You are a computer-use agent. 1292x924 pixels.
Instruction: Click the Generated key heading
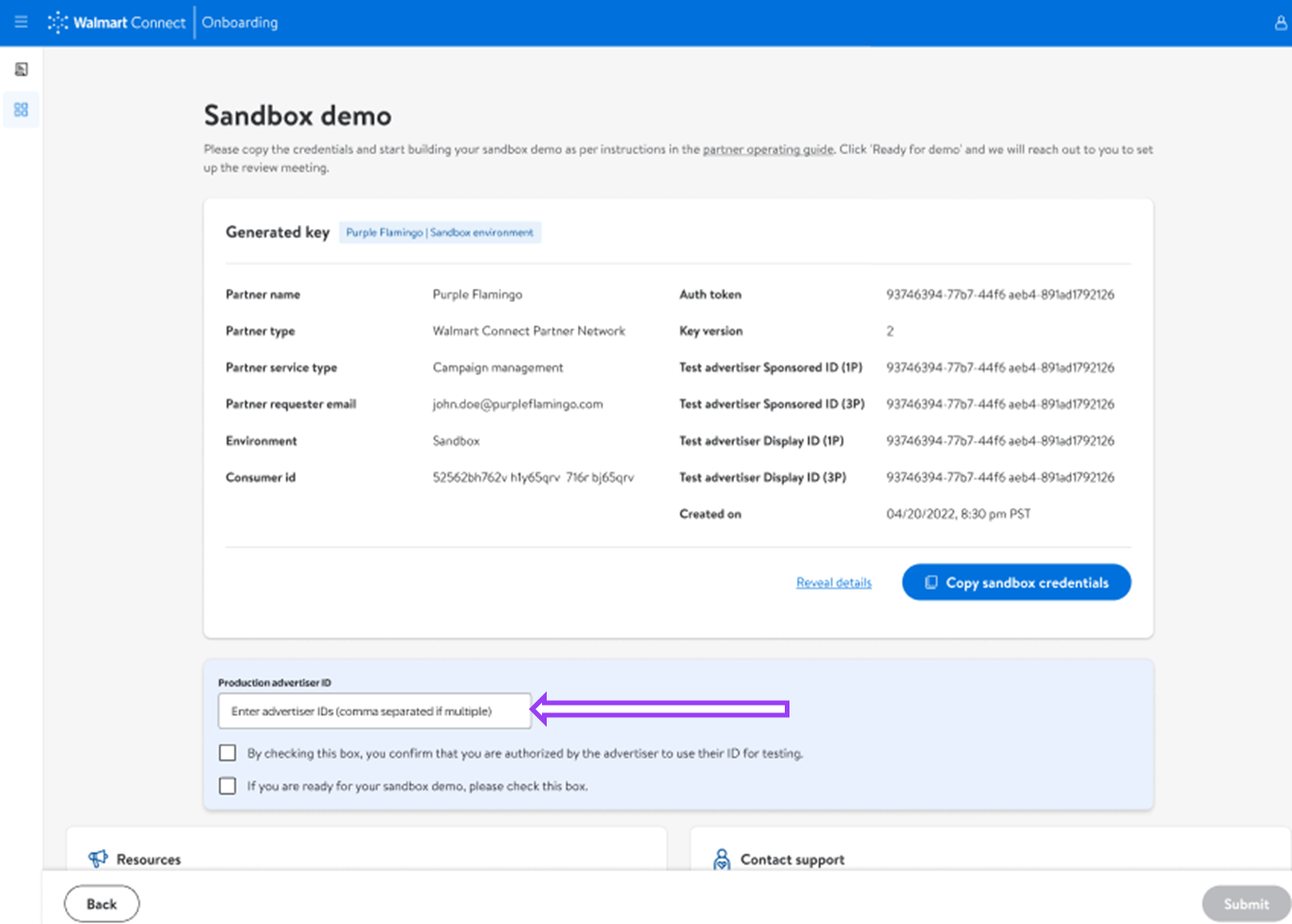[x=278, y=232]
